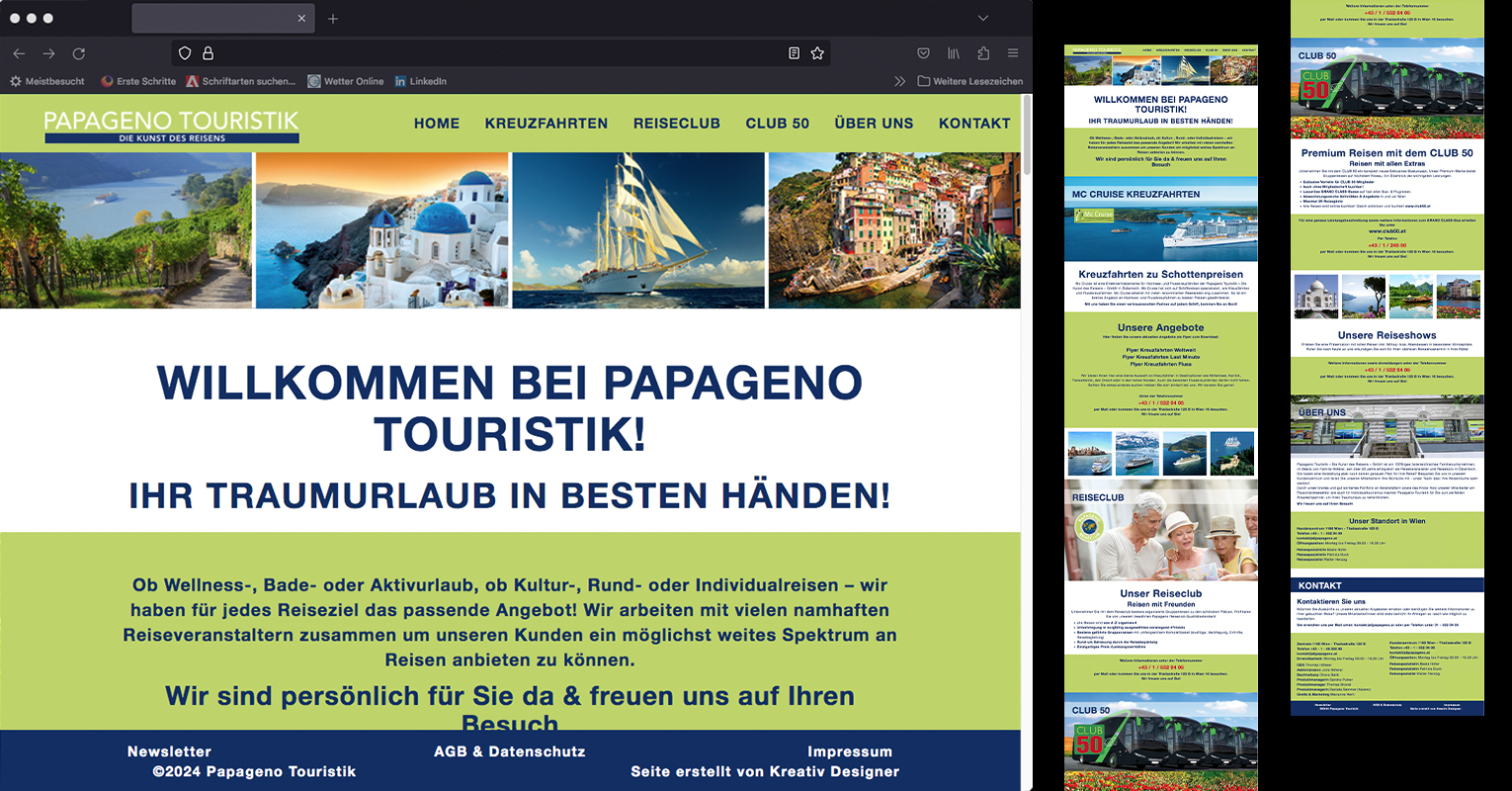The image size is (1512, 791).
Task: Open the Wetter Online bookmark
Action: (345, 81)
